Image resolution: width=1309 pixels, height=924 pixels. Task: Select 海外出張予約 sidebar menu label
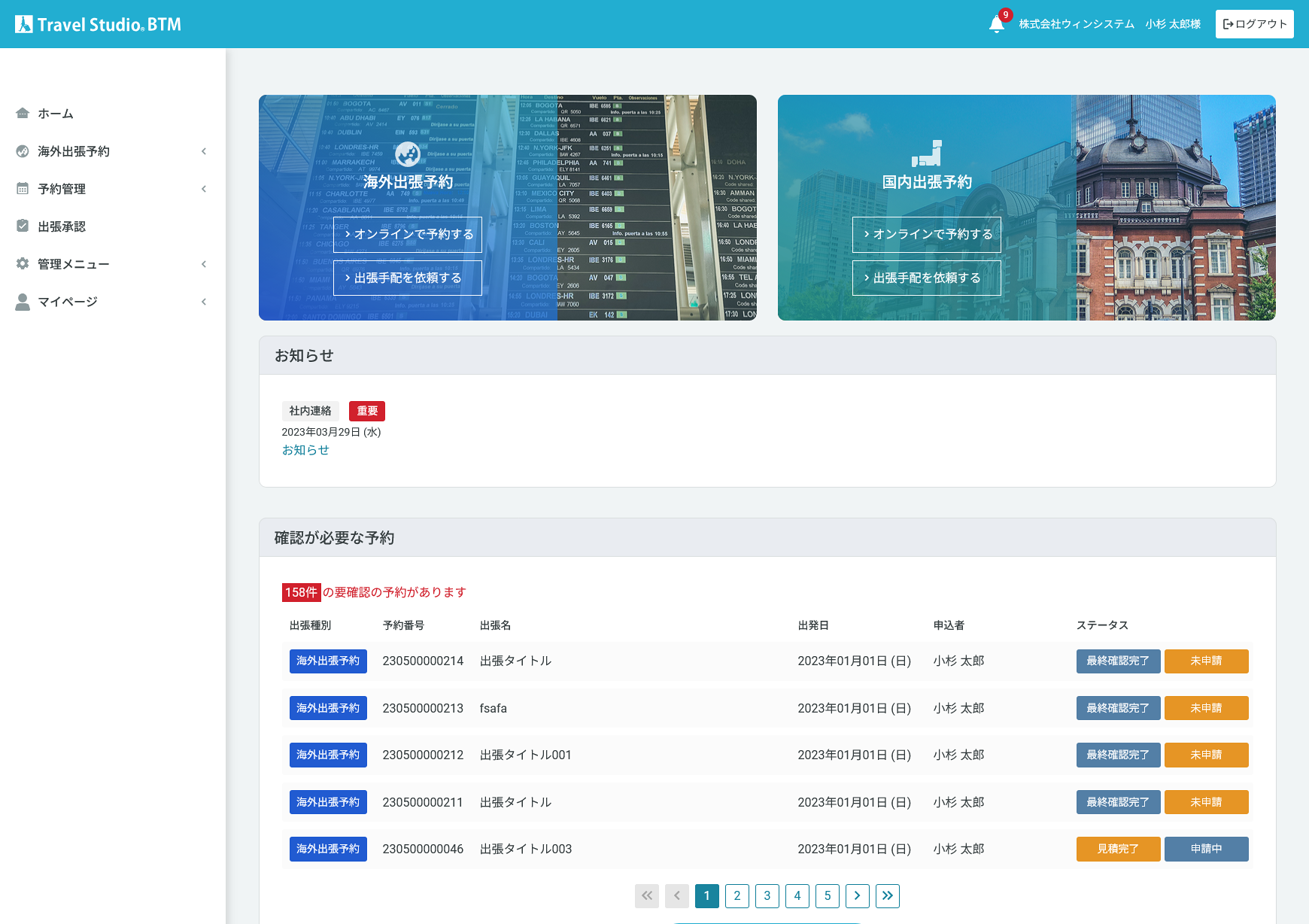pyautogui.click(x=74, y=151)
